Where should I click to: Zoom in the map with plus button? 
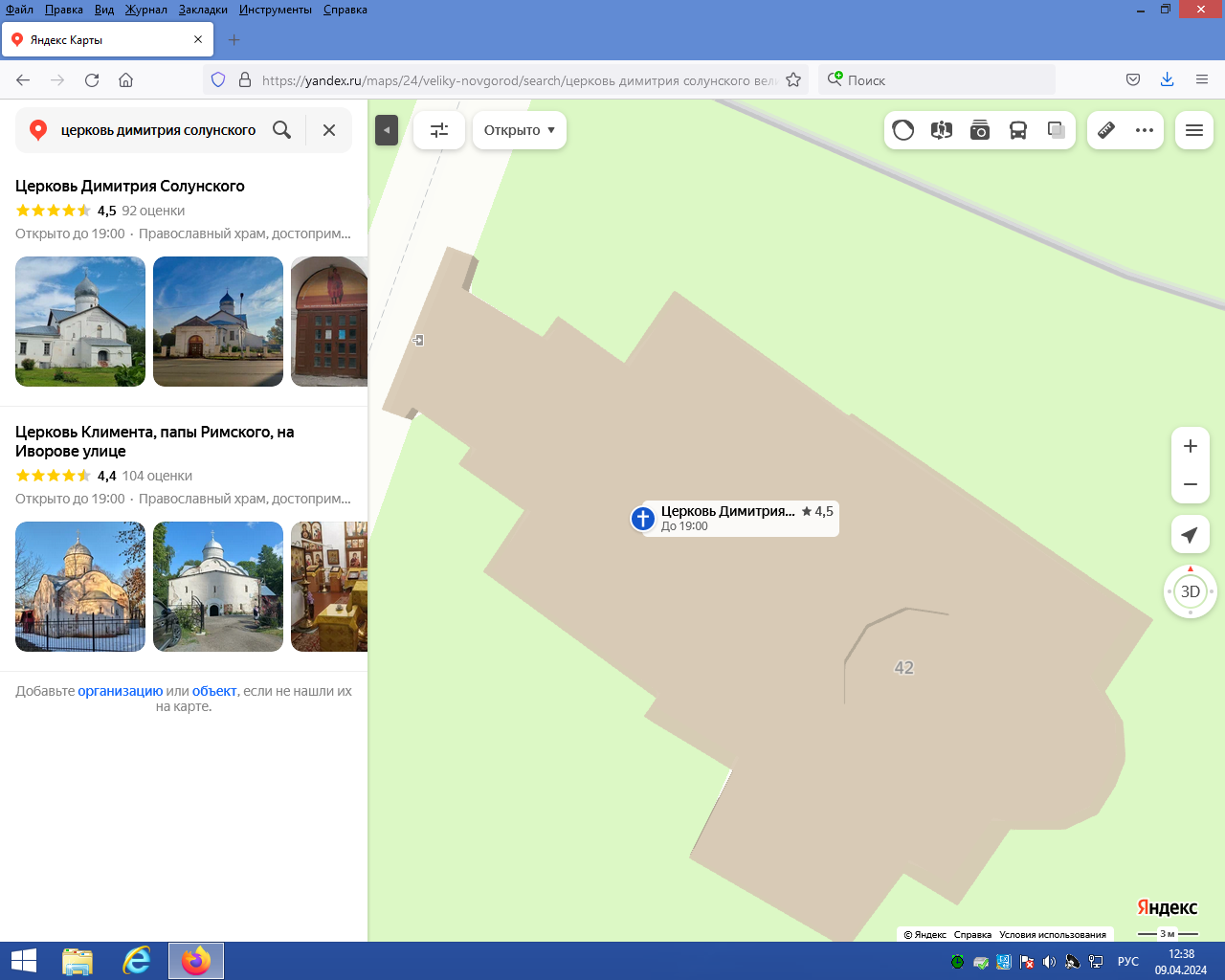pyautogui.click(x=1190, y=446)
